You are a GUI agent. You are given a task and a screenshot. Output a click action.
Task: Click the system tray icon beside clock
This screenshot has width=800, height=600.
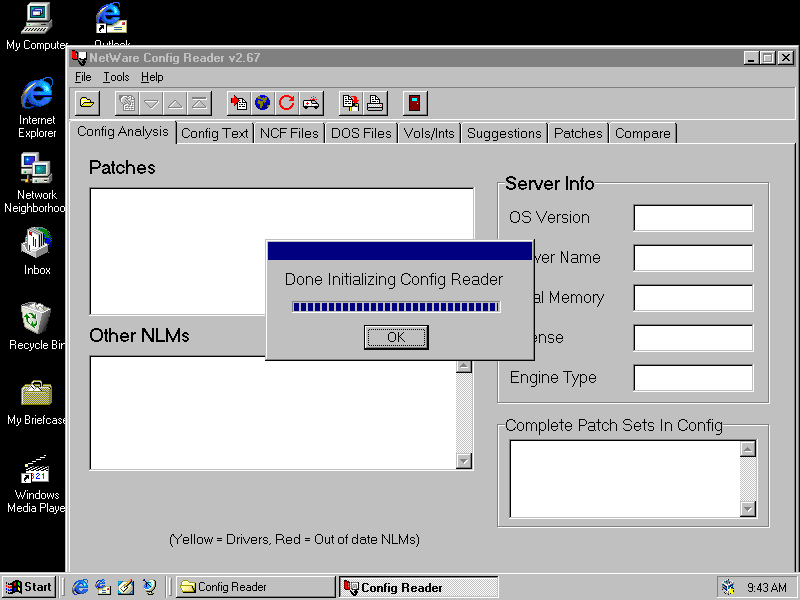tap(729, 587)
